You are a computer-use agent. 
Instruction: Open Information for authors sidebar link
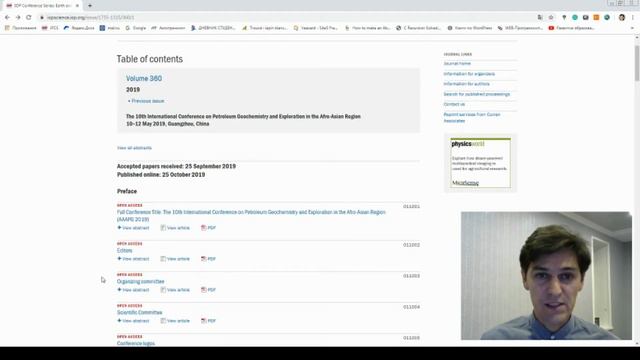click(467, 84)
